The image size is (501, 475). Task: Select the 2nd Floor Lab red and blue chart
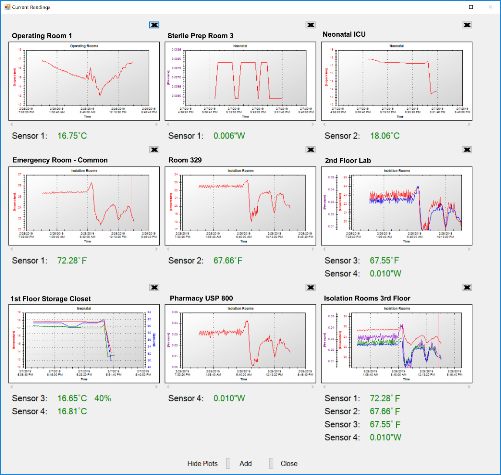tap(397, 206)
